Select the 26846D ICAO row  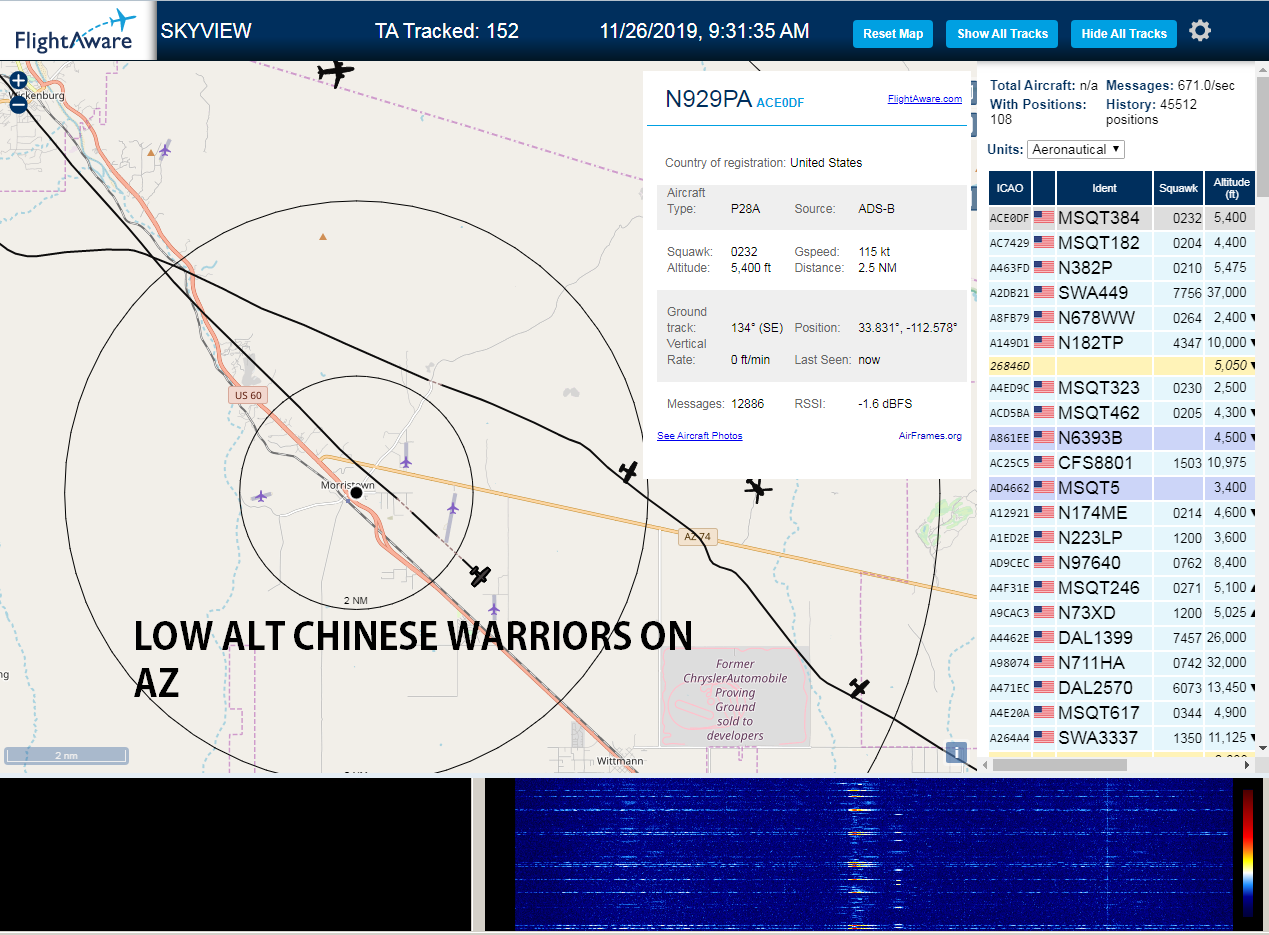(x=1123, y=366)
